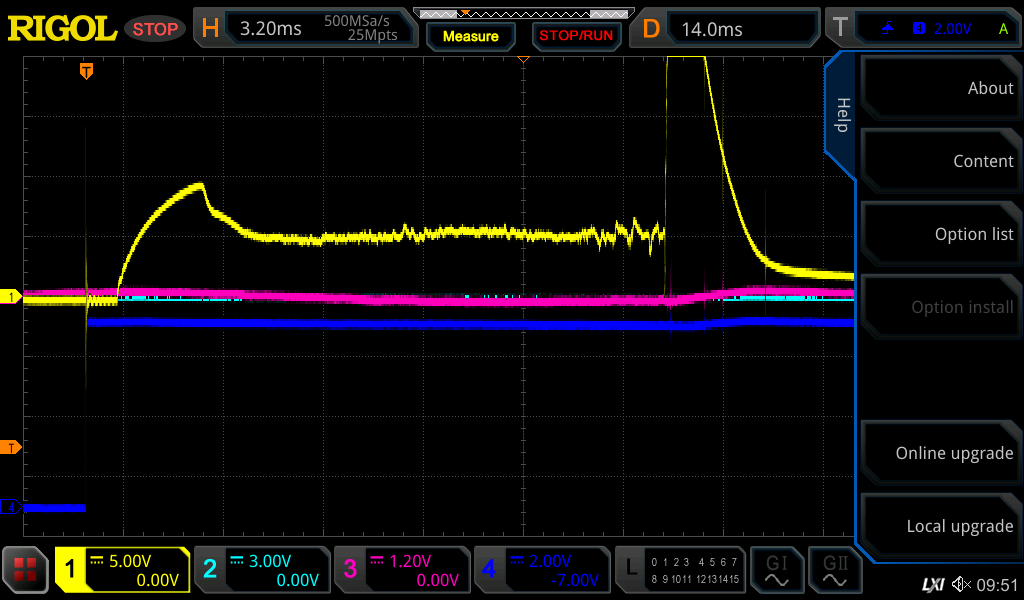The image size is (1024, 600).
Task: Select the Option list menu item
Action: 940,234
